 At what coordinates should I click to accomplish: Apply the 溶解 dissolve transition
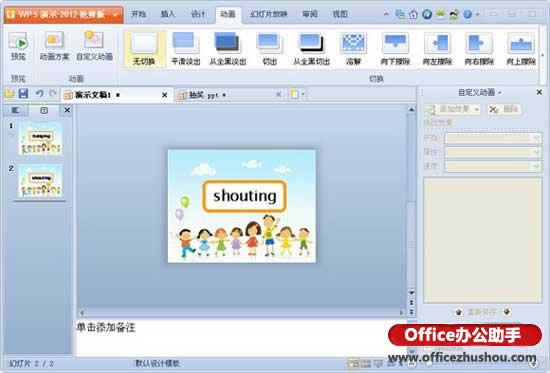click(x=353, y=48)
